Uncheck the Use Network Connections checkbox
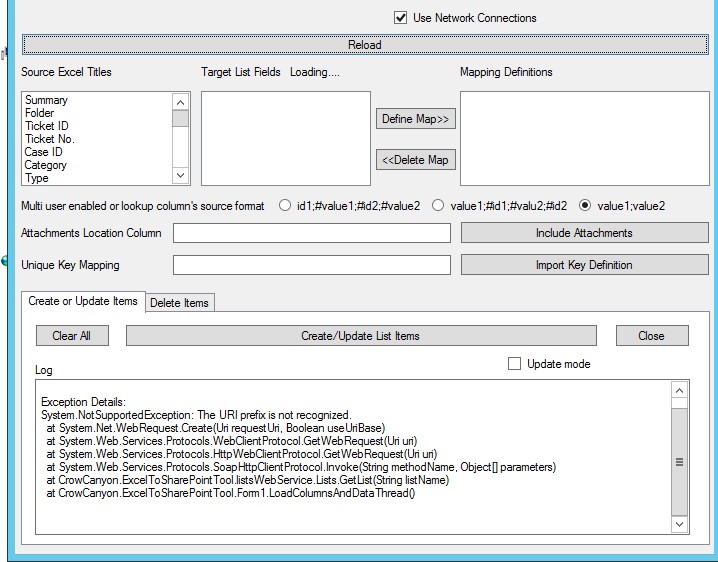The height and width of the screenshot is (562, 718). coord(401,18)
